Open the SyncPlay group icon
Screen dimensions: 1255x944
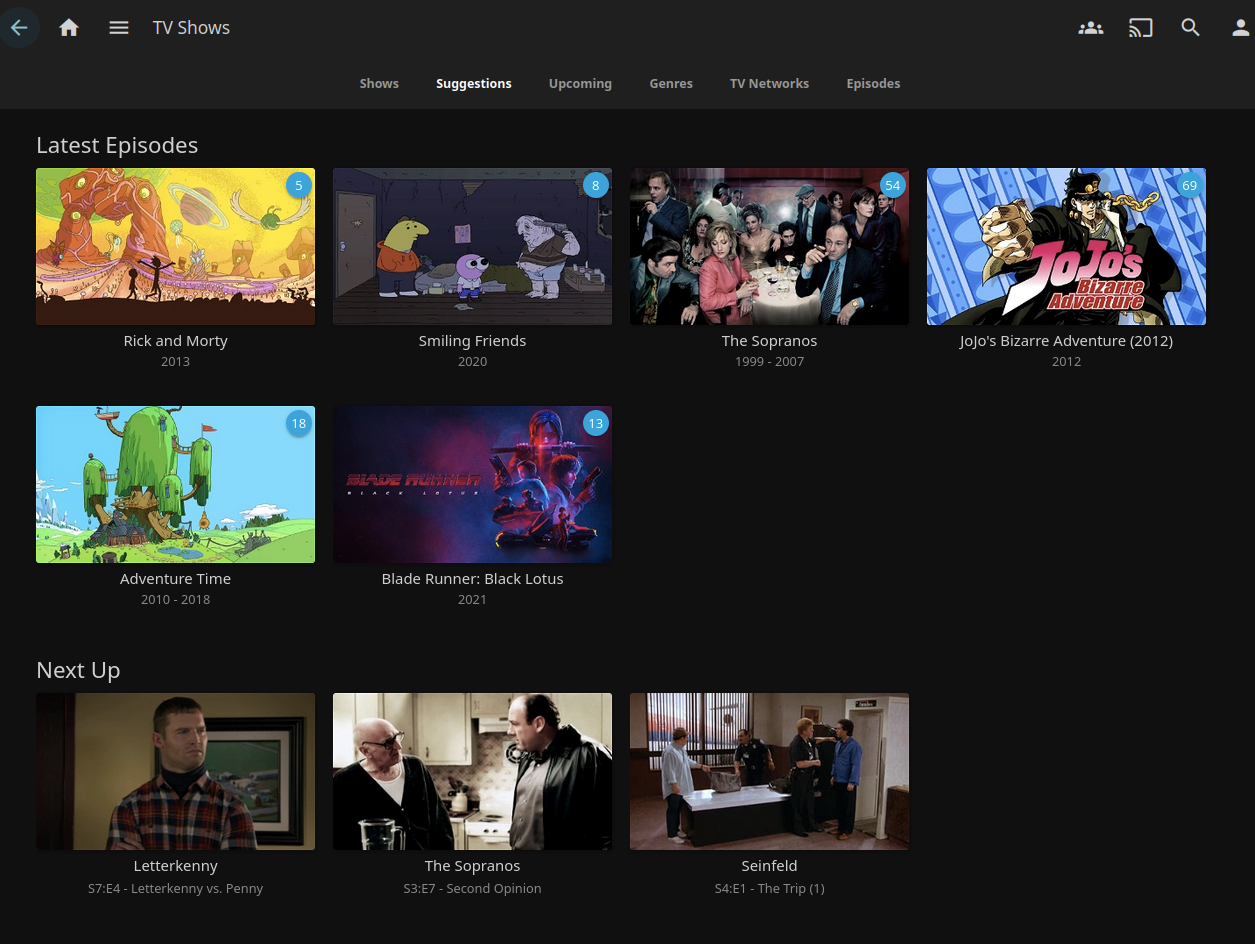(1090, 28)
